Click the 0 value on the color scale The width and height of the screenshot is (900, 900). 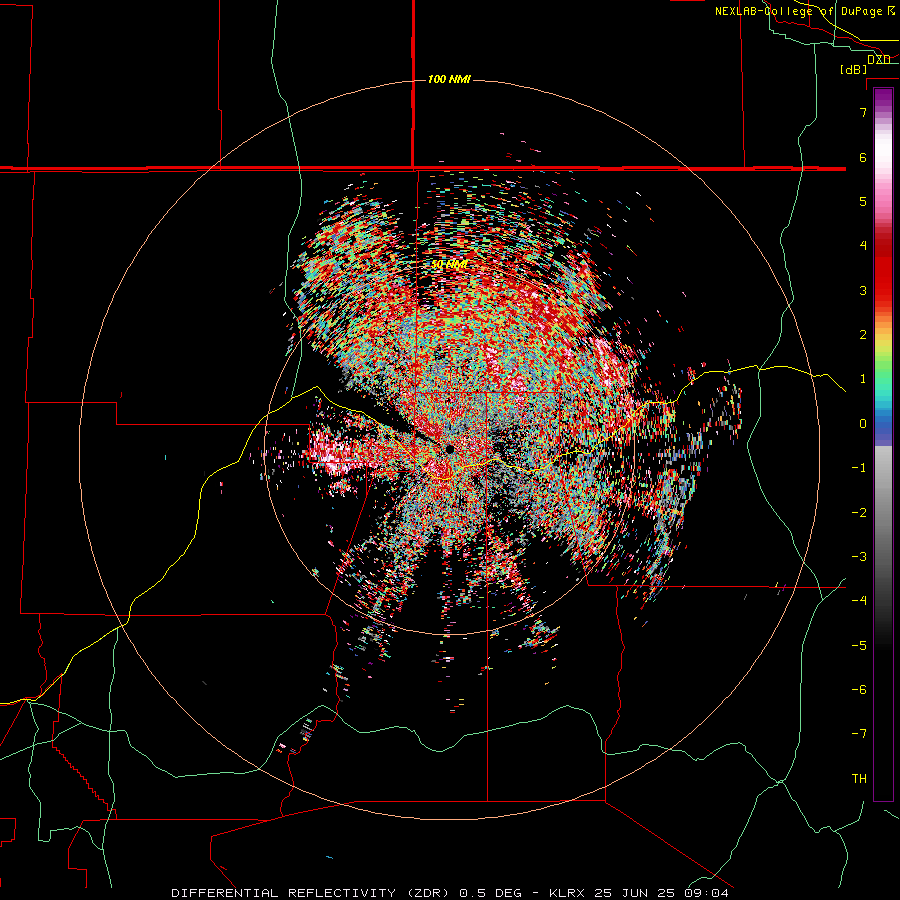(863, 424)
